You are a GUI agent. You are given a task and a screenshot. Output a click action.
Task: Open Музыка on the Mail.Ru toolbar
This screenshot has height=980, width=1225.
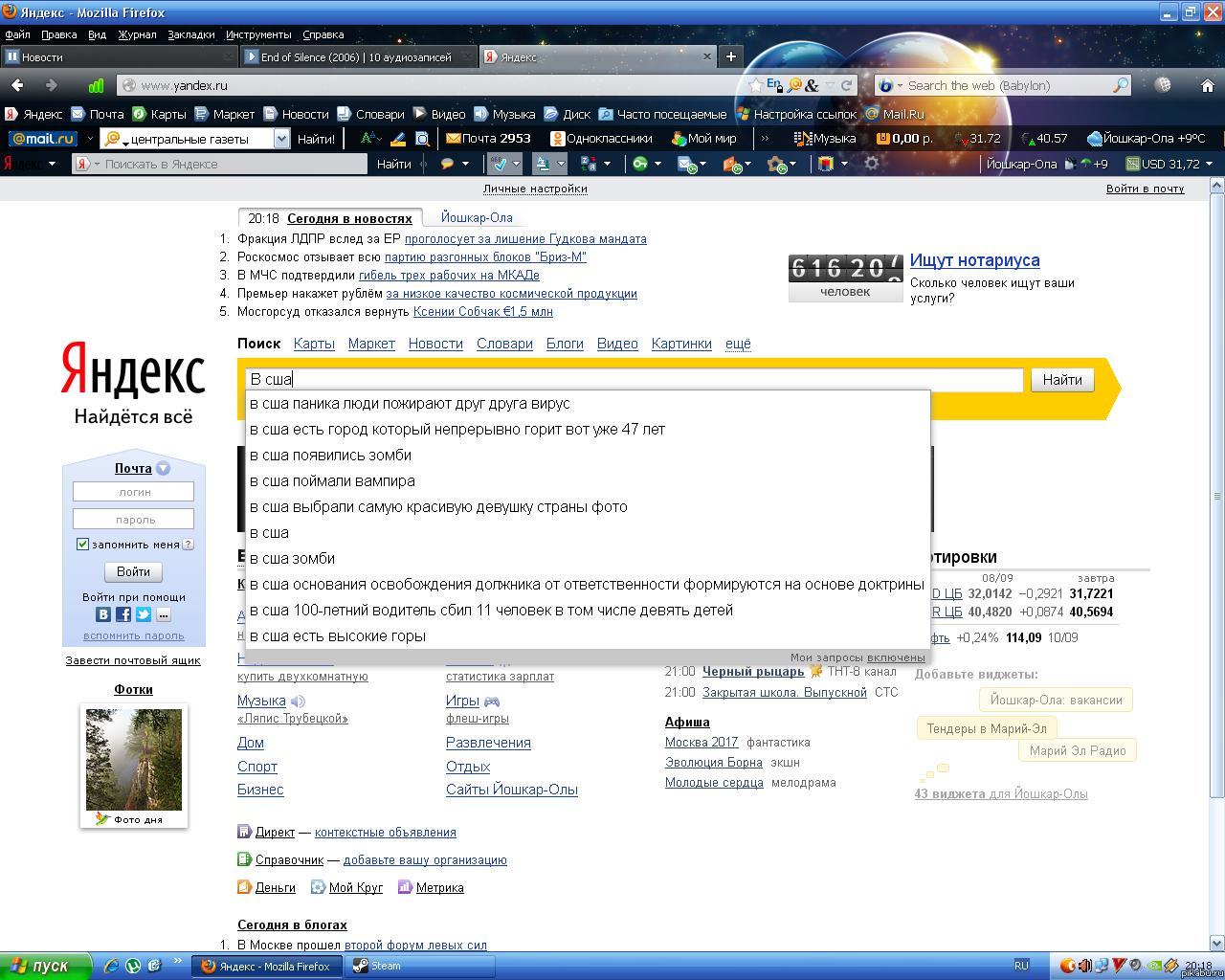[826, 138]
